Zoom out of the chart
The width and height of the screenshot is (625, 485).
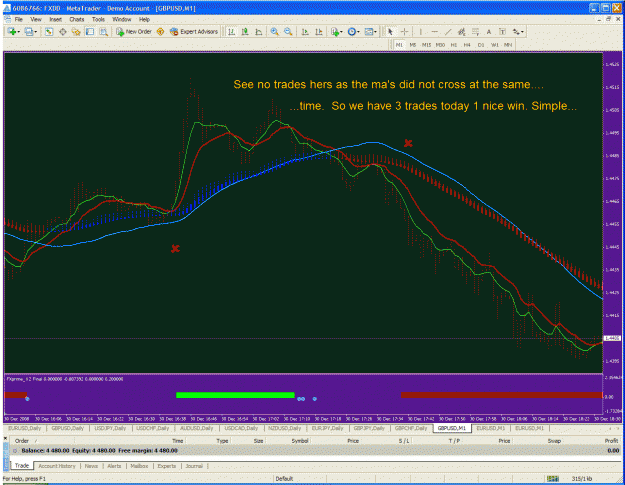click(288, 32)
